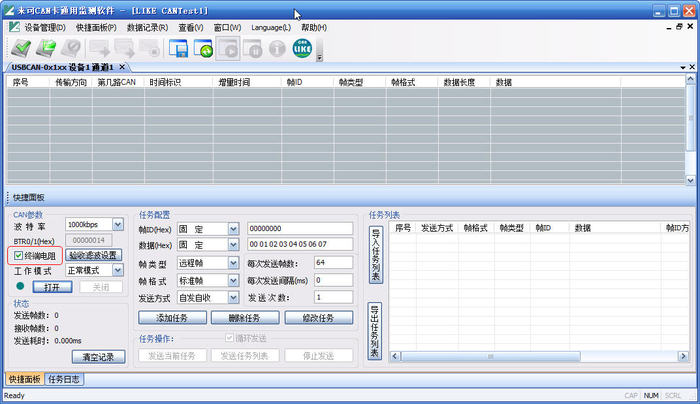This screenshot has height=404, width=700.
Task: Click the 添加任务 button
Action: pyautogui.click(x=172, y=318)
